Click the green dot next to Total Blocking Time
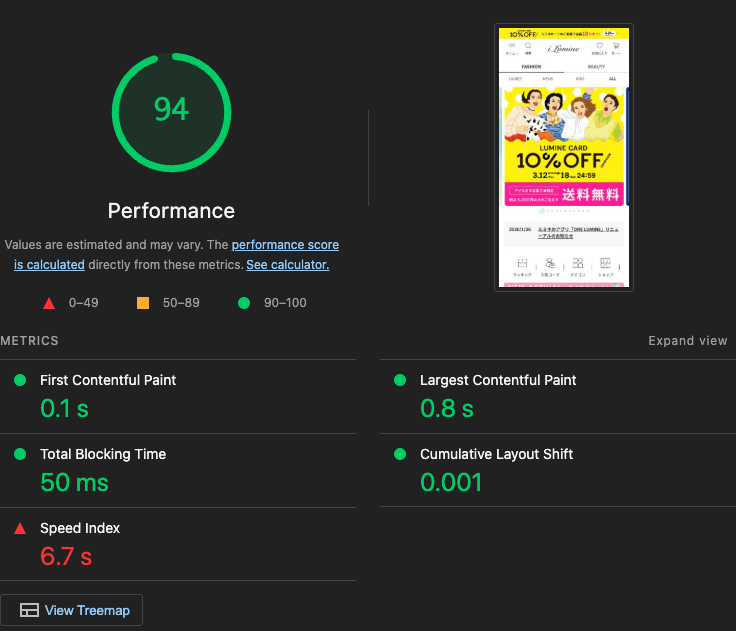 point(19,454)
